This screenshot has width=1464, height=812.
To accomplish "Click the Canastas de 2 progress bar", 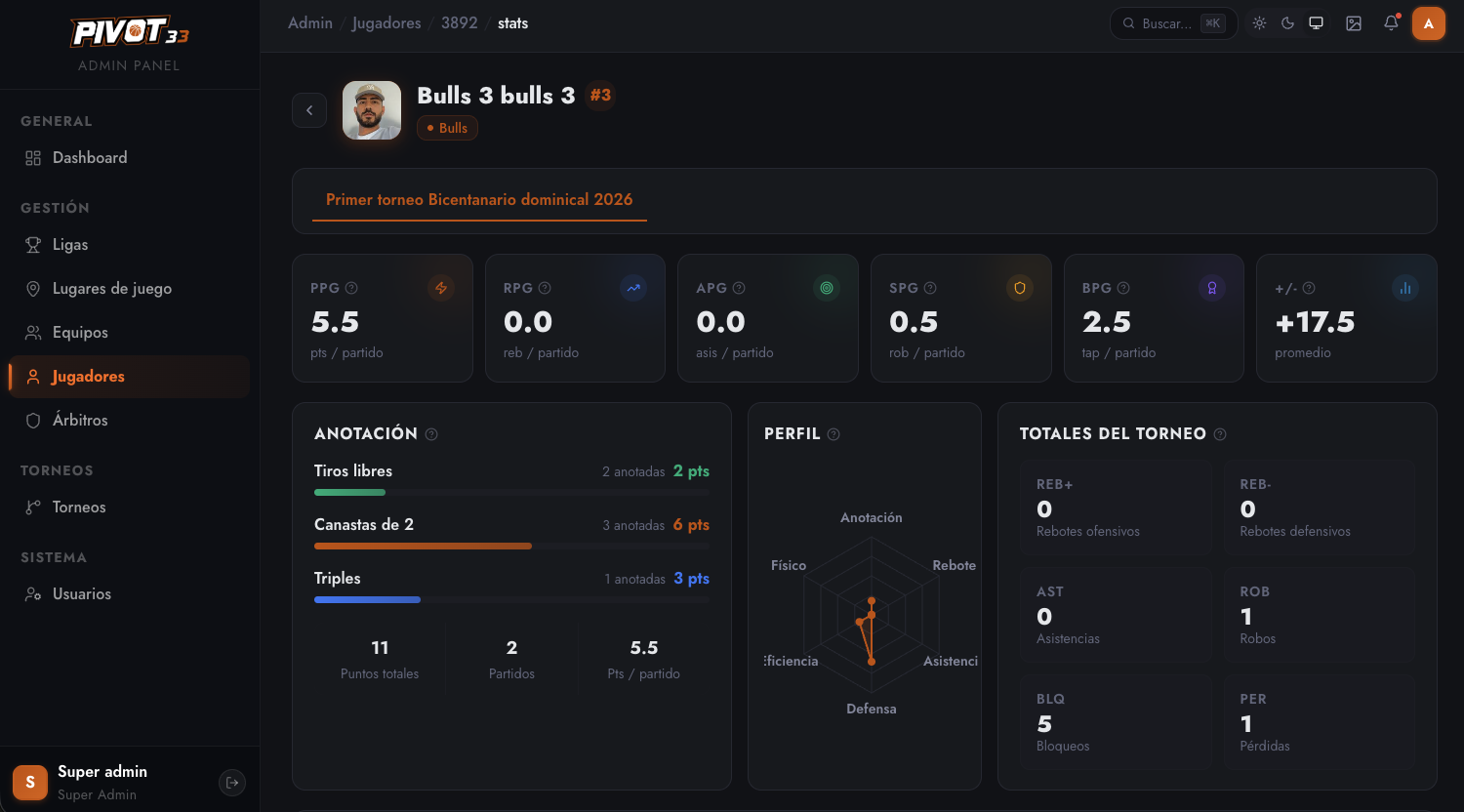I will click(511, 547).
